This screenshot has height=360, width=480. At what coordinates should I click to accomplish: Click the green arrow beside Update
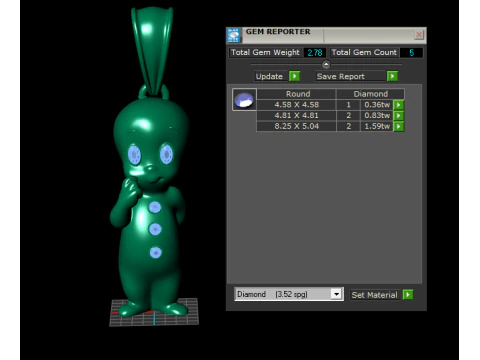(294, 76)
